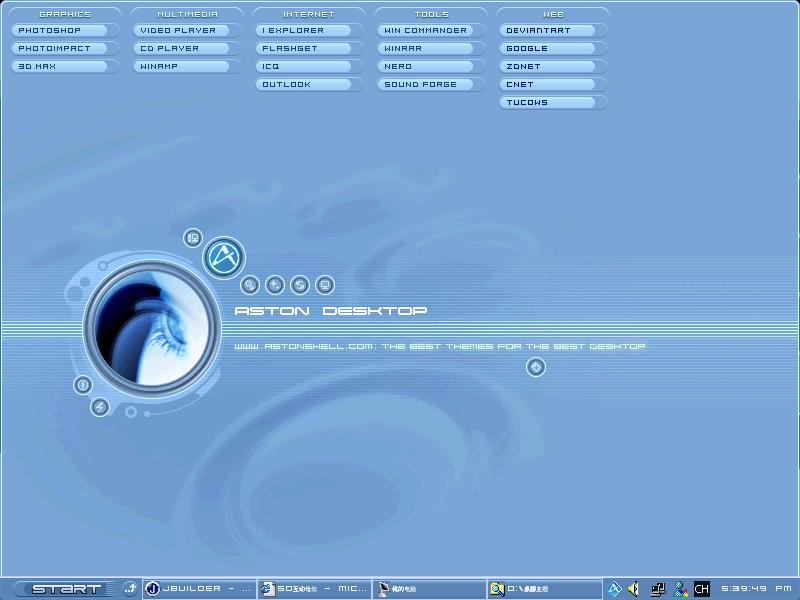
Task: Click the small round icon below the slogan text
Action: coord(536,367)
